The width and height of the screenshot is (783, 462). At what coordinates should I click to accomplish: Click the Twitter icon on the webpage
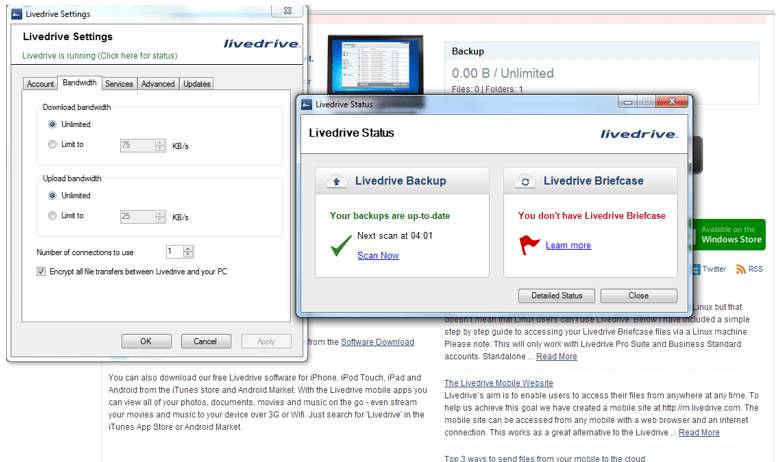tap(697, 269)
